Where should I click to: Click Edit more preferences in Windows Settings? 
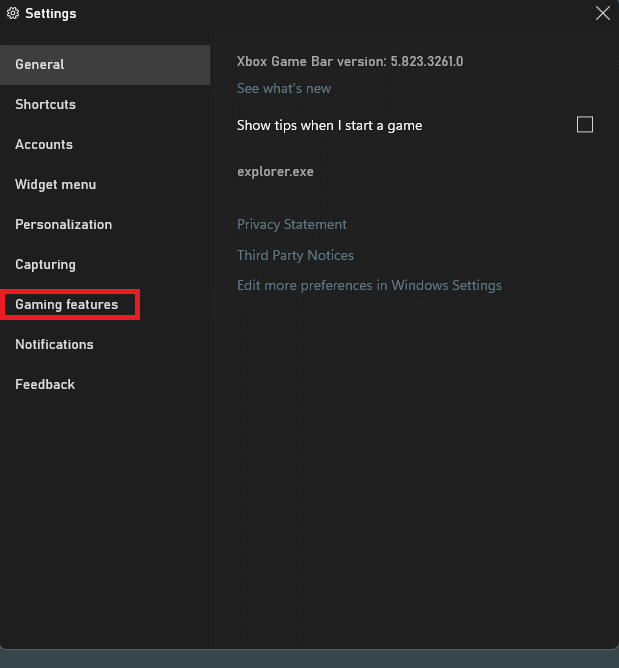tap(369, 285)
